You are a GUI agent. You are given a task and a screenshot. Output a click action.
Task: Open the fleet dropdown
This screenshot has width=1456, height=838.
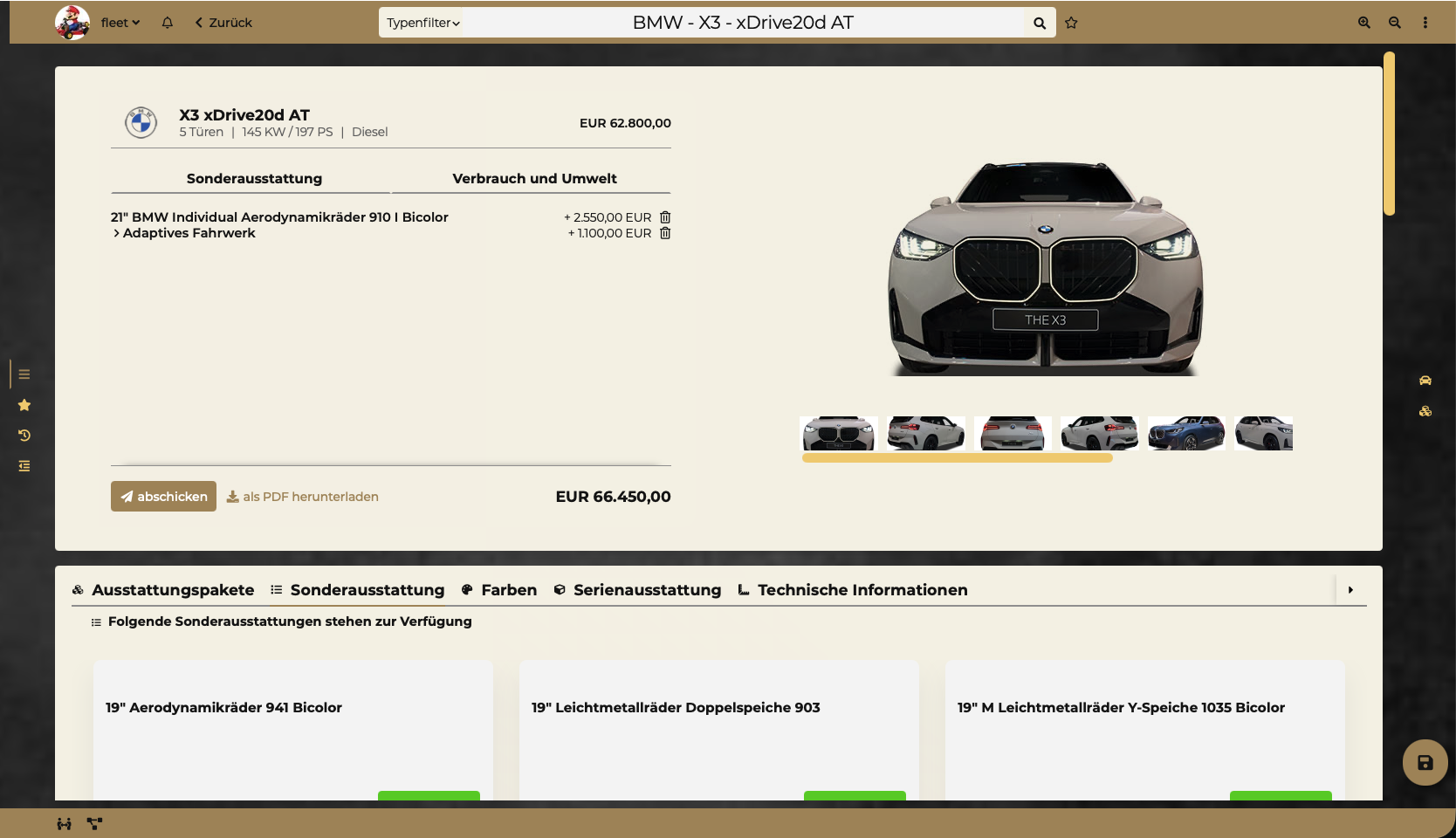[120, 23]
